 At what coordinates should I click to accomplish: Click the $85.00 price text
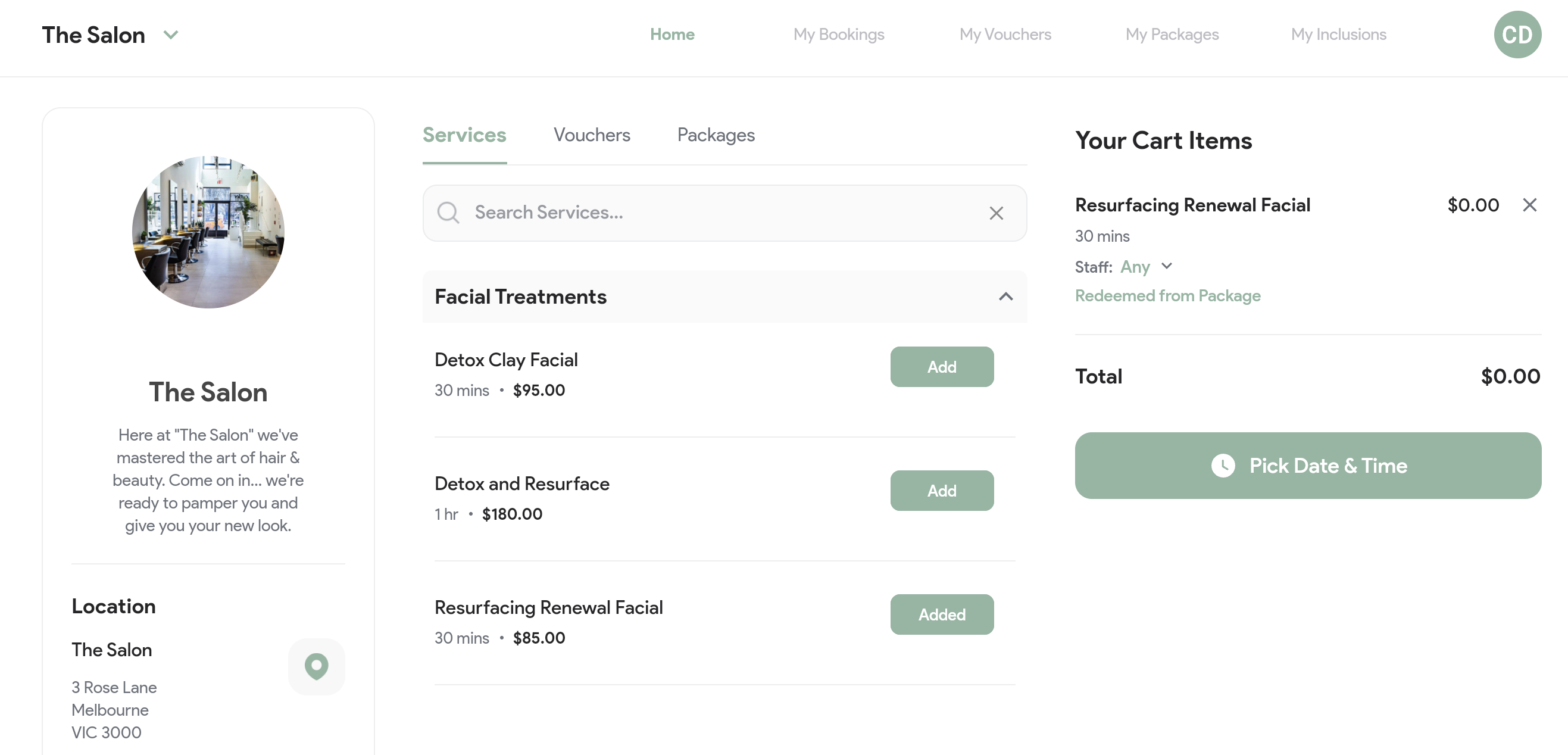tap(539, 638)
